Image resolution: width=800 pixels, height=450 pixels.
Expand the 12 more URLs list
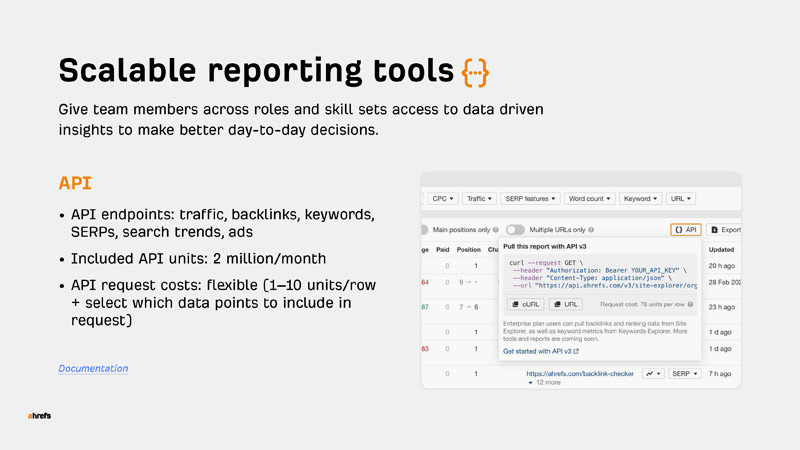click(x=544, y=382)
